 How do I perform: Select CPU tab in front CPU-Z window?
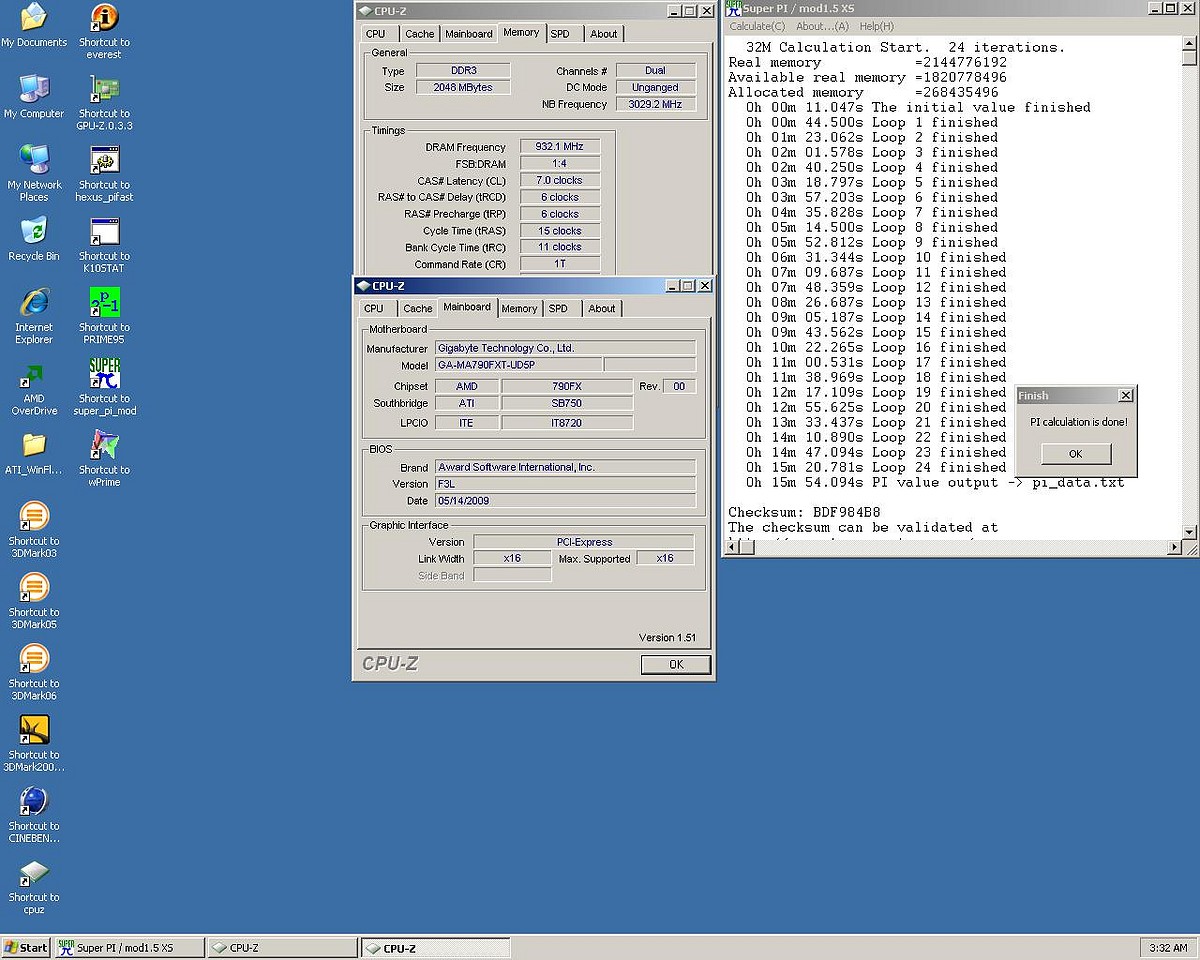(374, 309)
